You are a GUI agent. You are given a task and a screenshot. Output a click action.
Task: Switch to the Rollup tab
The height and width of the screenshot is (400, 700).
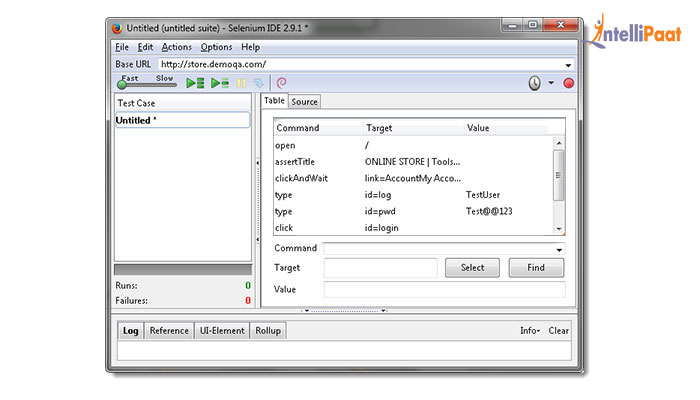(x=268, y=331)
